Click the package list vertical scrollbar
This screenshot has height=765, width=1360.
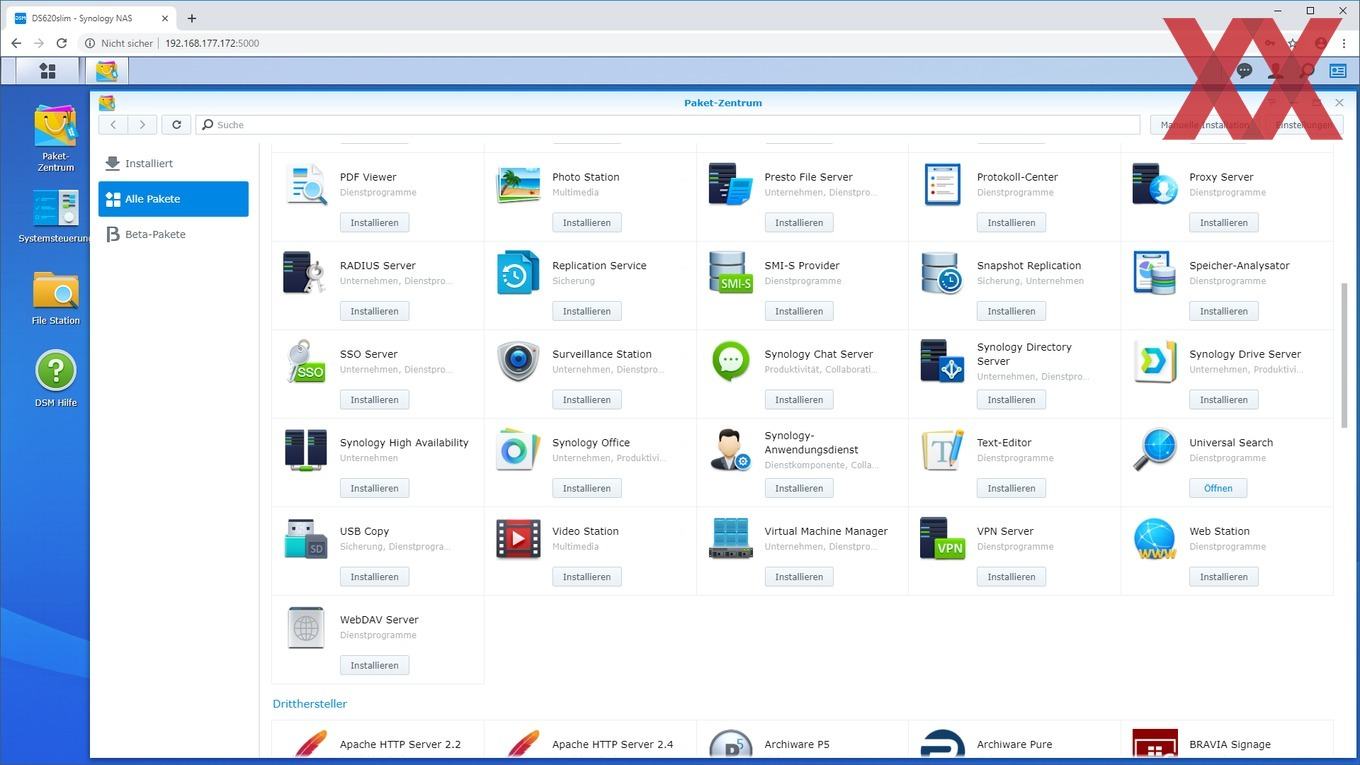coord(1343,354)
